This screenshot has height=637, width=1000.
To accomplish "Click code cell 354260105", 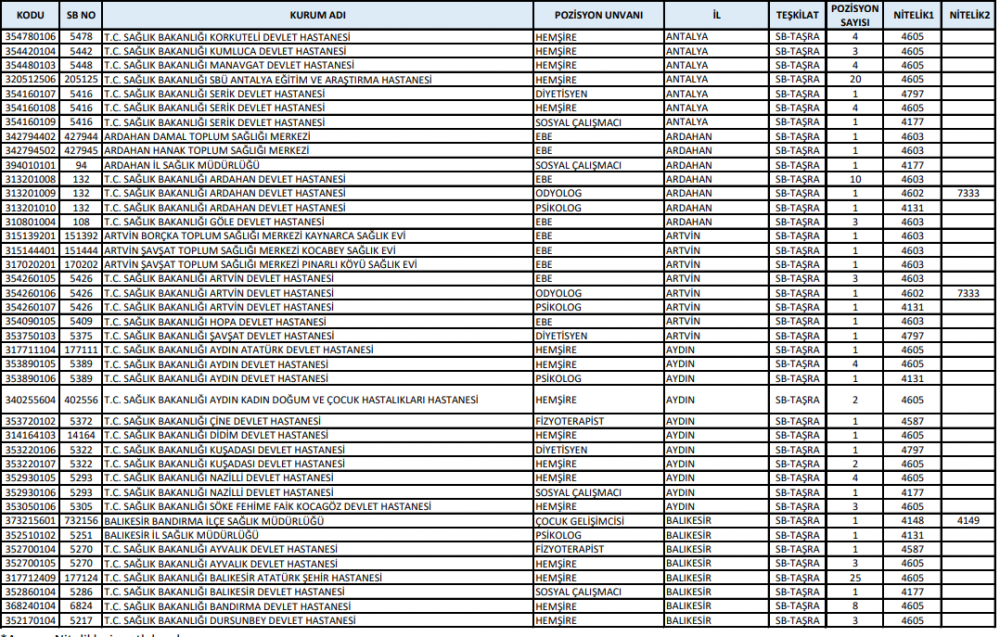I will 31,279.
